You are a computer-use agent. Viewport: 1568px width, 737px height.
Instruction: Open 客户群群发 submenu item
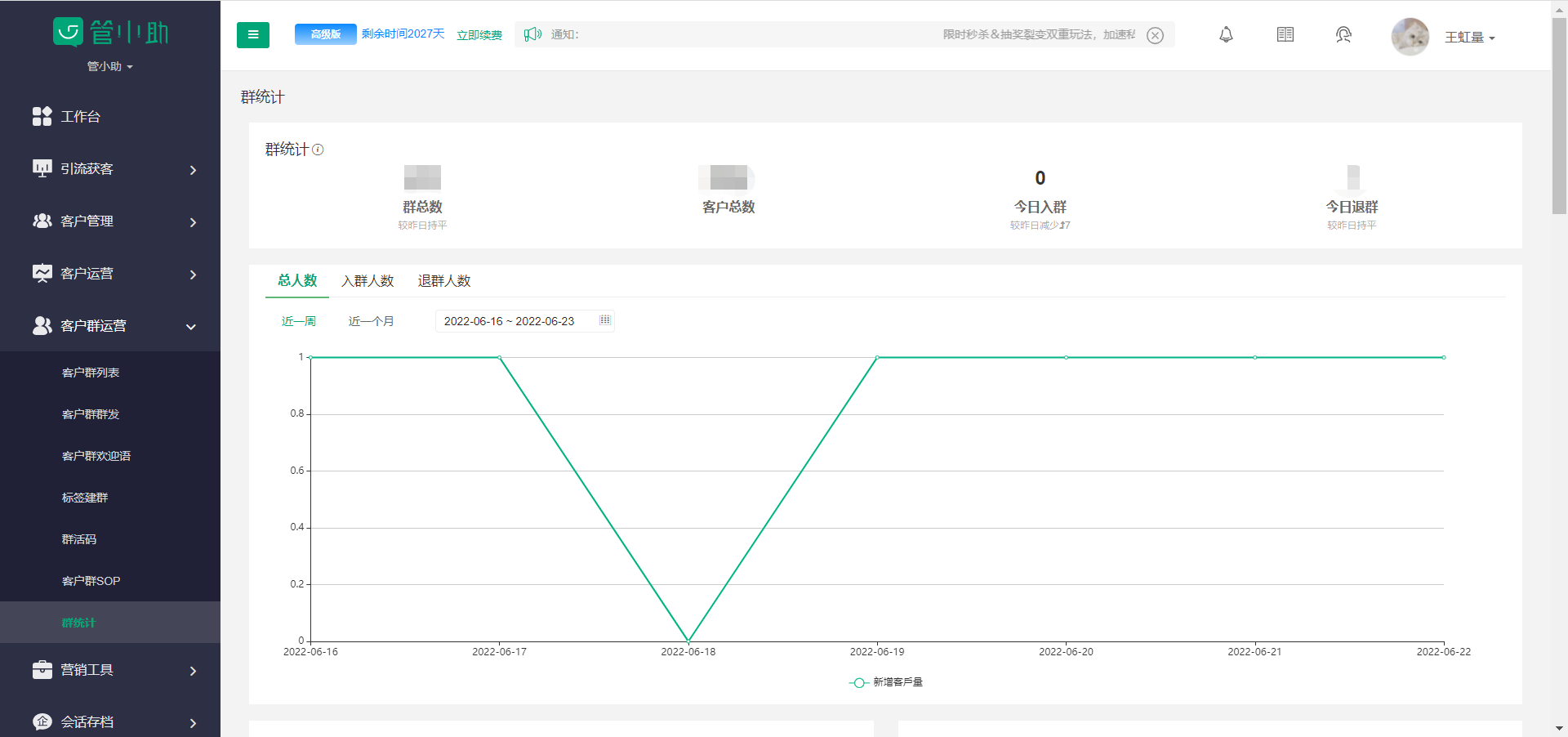pyautogui.click(x=91, y=414)
